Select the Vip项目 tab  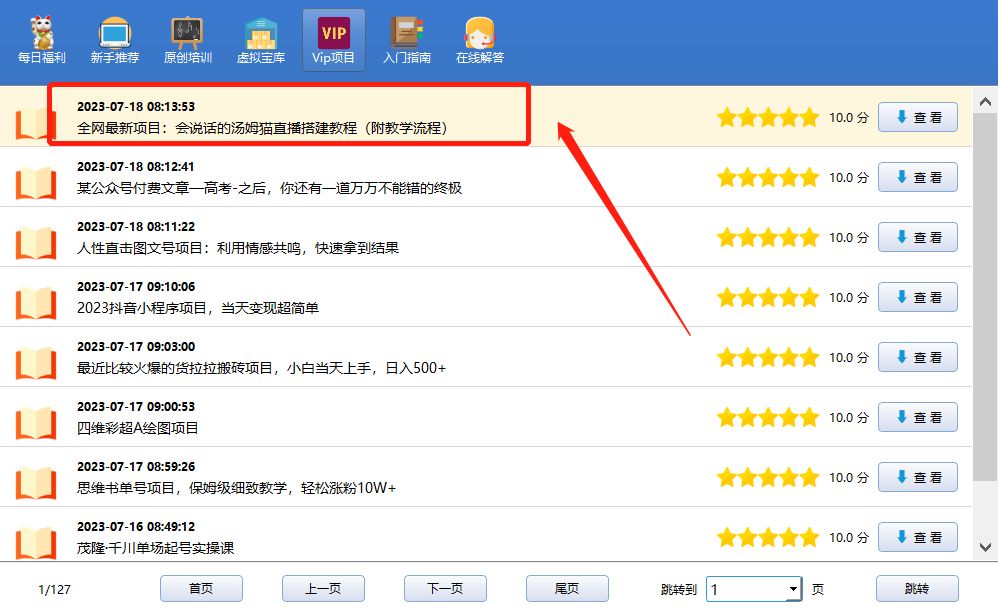point(334,40)
